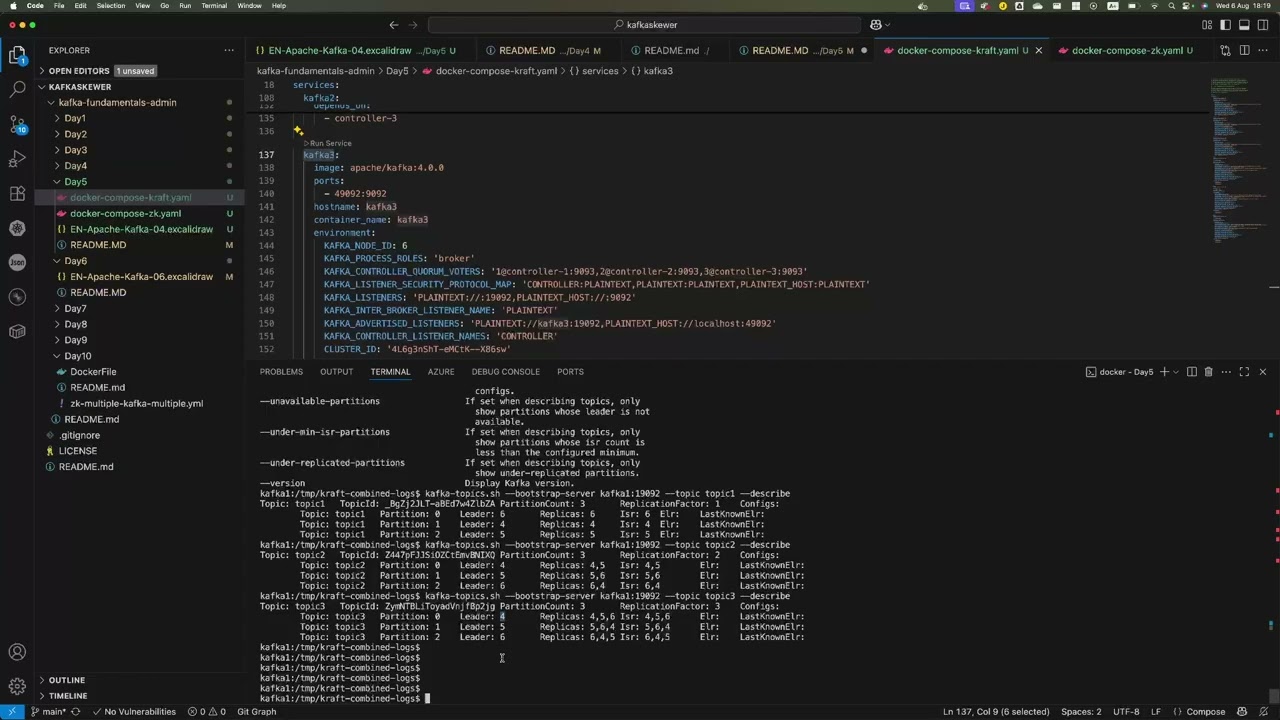This screenshot has width=1280, height=720.
Task: Open the Terminal menu in the menu bar
Action: [214, 6]
